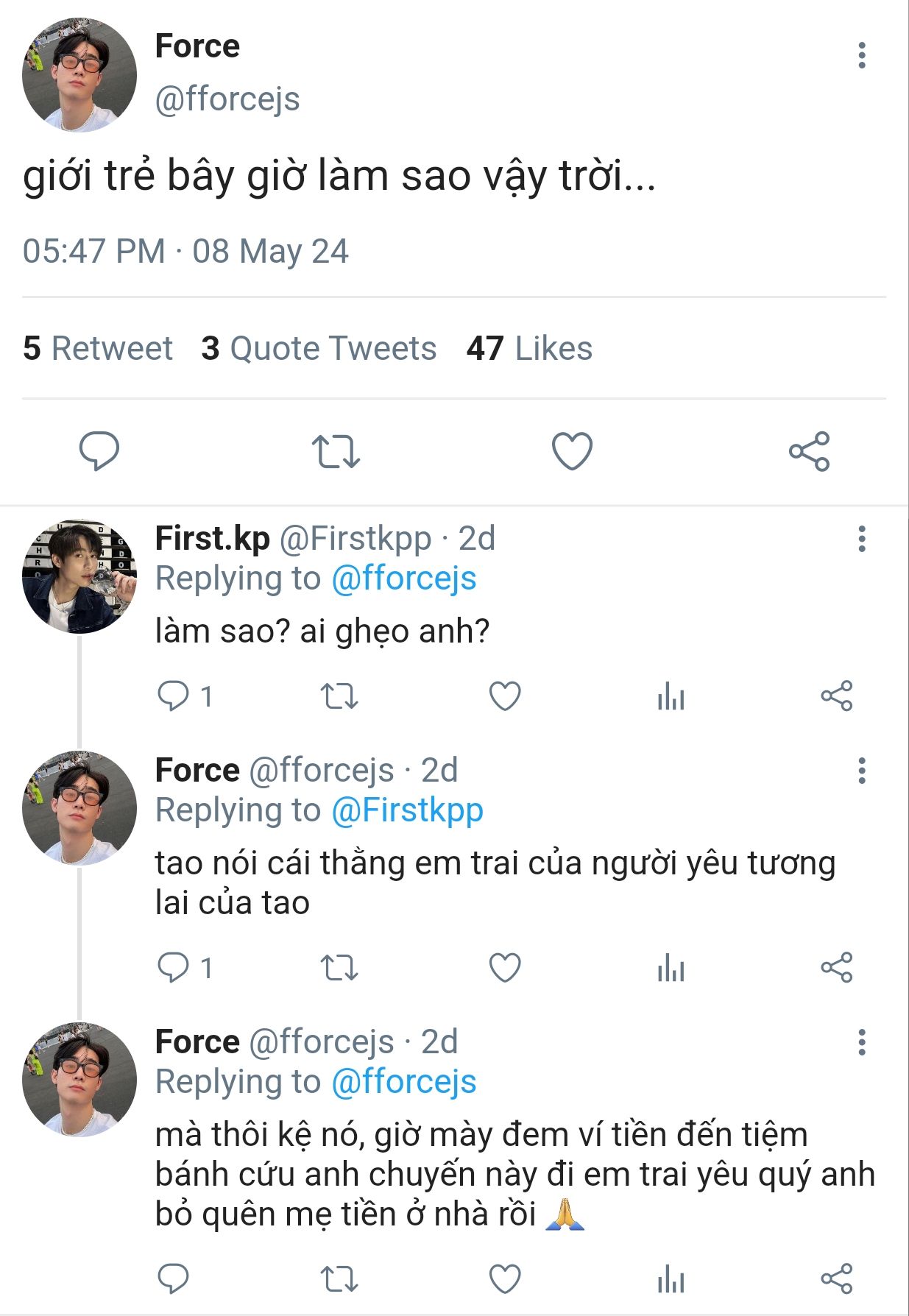This screenshot has height=1316, width=909.
Task: Share the last reply by Force
Action: point(836,1279)
